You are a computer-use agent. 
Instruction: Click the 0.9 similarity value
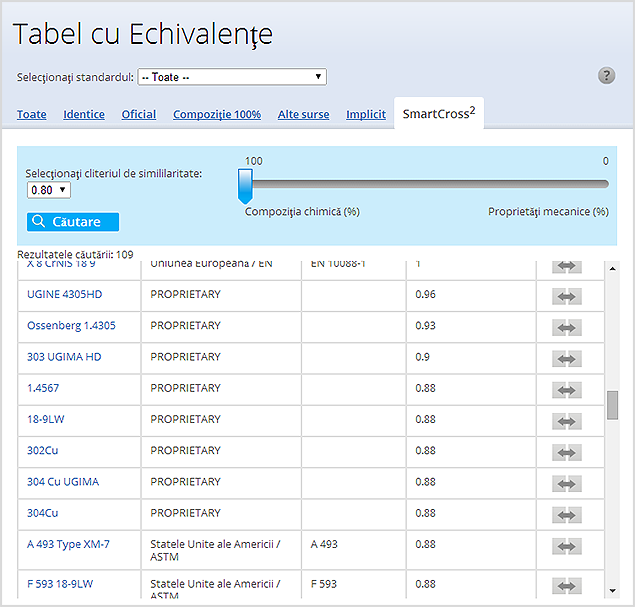(422, 357)
